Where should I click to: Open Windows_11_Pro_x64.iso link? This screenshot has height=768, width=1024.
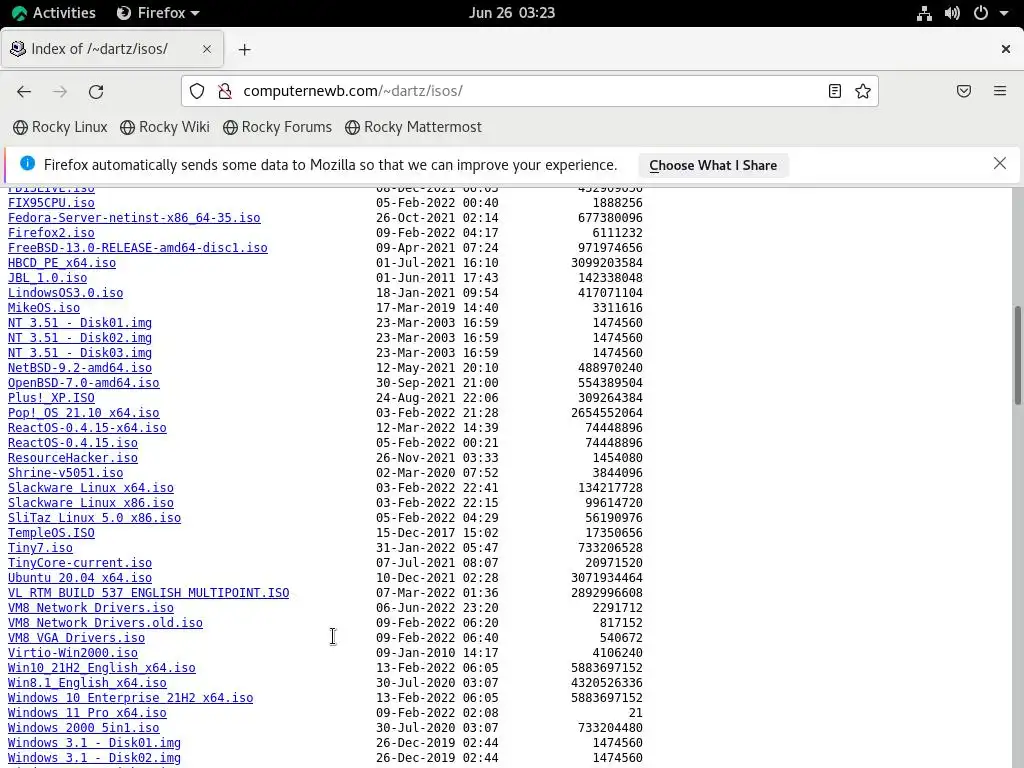(x=87, y=714)
